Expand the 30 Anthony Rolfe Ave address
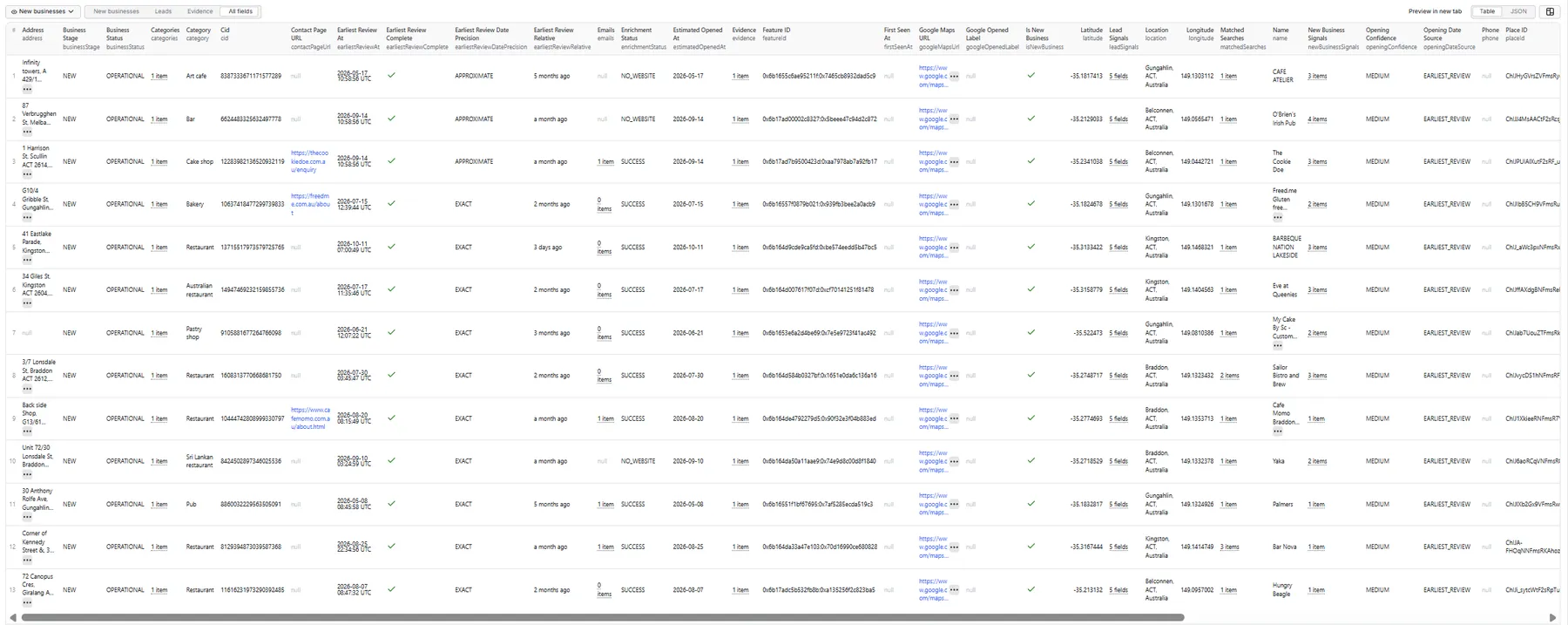The height and width of the screenshot is (625, 1568). pyautogui.click(x=27, y=517)
